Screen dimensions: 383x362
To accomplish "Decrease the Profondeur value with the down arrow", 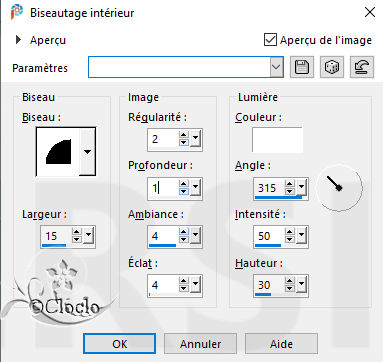I will (184, 192).
